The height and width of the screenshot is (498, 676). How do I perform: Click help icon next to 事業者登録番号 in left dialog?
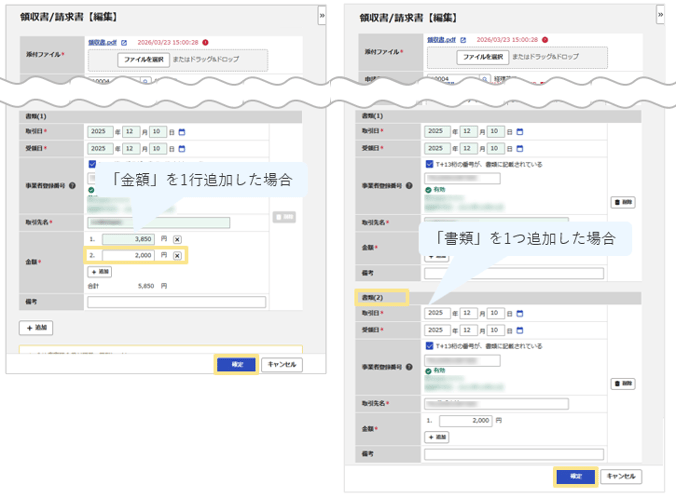click(72, 185)
